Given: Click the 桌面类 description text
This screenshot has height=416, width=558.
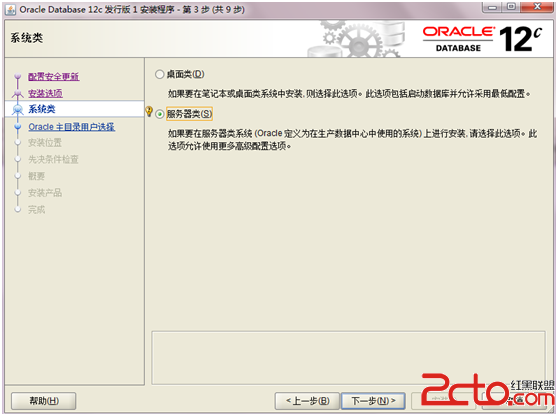Looking at the screenshot, I should pyautogui.click(x=349, y=94).
